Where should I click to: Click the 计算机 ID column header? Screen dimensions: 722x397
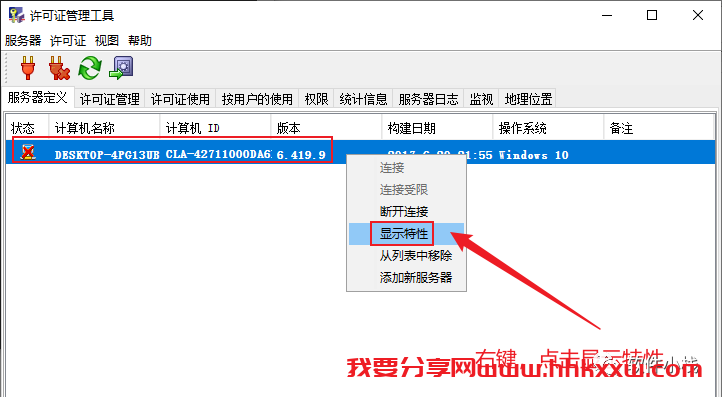pos(215,128)
